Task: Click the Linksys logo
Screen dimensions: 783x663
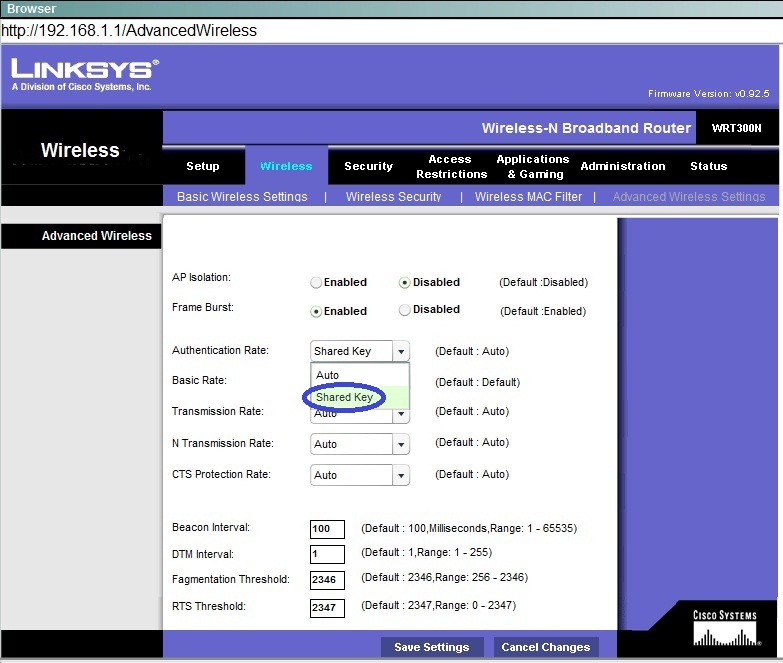Action: 85,75
